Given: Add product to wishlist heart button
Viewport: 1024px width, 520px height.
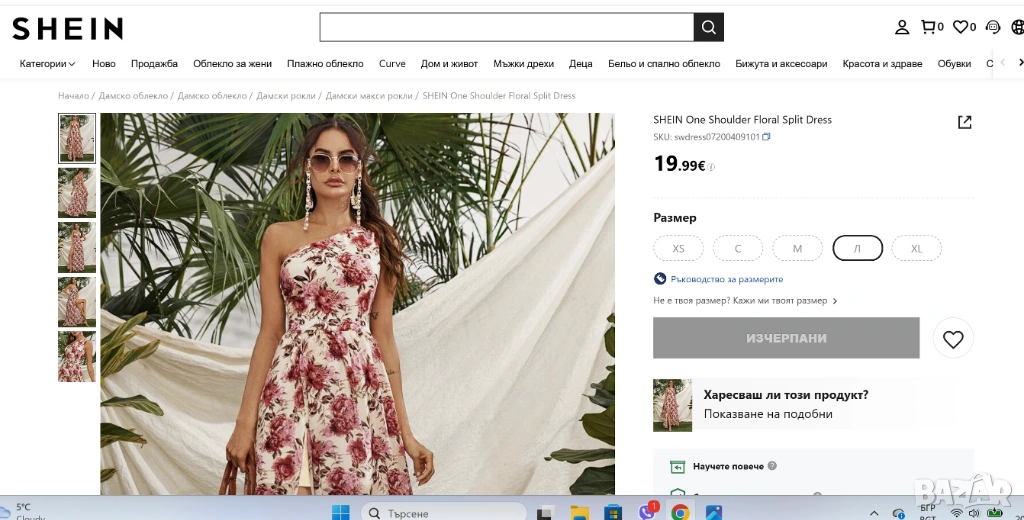Looking at the screenshot, I should 953,338.
